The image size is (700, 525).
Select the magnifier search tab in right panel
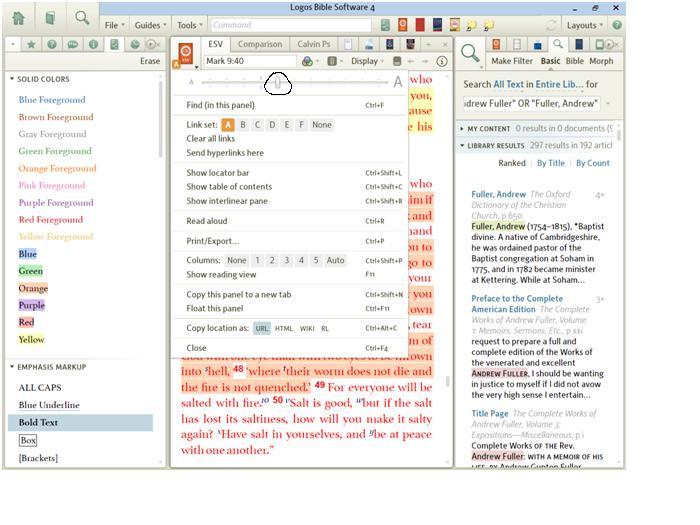click(x=558, y=44)
